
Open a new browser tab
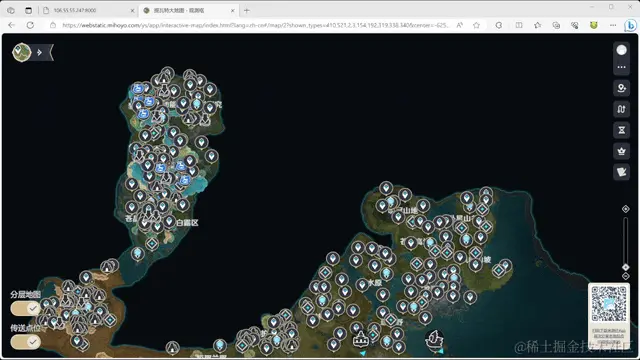click(247, 11)
